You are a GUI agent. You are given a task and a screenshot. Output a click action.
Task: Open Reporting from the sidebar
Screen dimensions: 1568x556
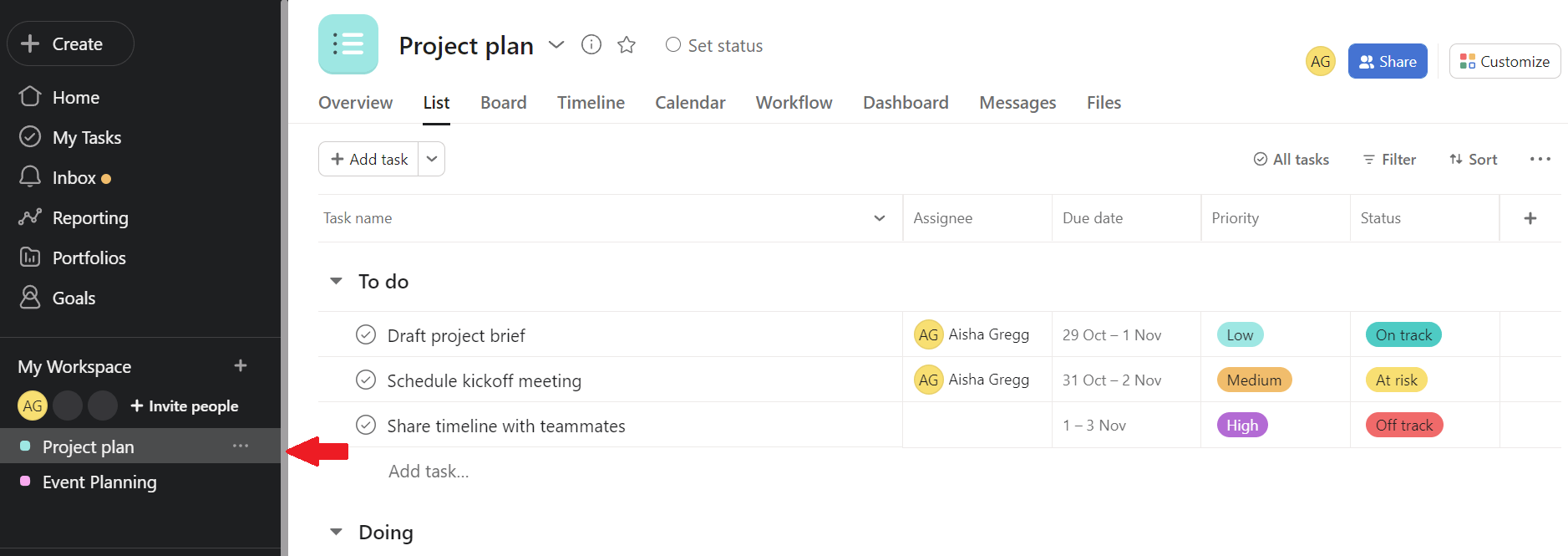pyautogui.click(x=89, y=218)
